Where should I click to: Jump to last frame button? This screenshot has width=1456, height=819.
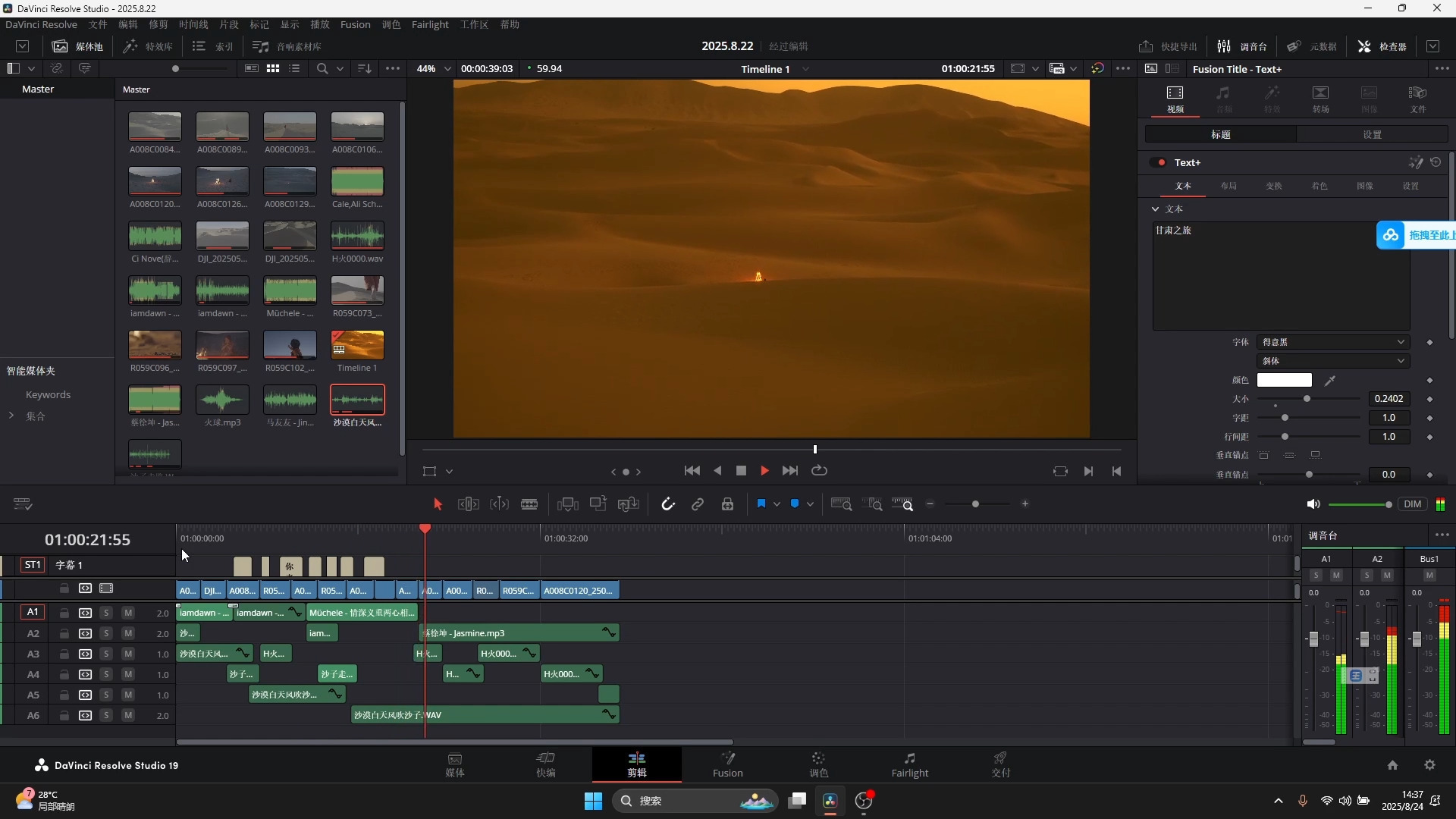coord(789,471)
